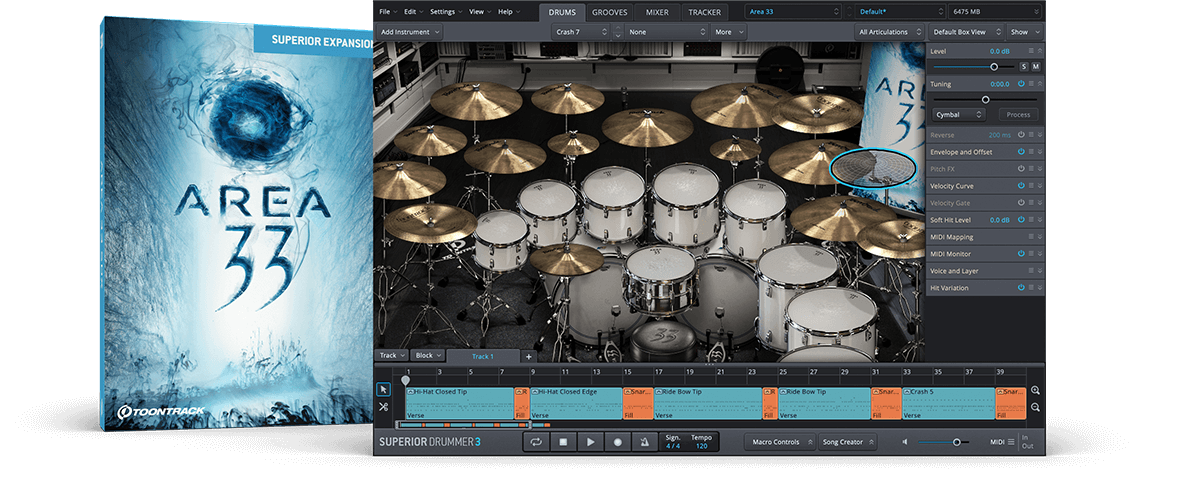The width and height of the screenshot is (1200, 488).
Task: Open the None dropdown
Action: (x=666, y=32)
